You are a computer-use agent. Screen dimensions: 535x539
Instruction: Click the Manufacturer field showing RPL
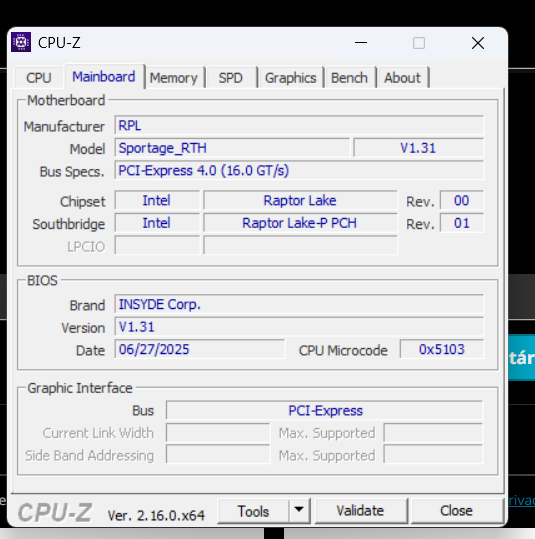coord(299,125)
